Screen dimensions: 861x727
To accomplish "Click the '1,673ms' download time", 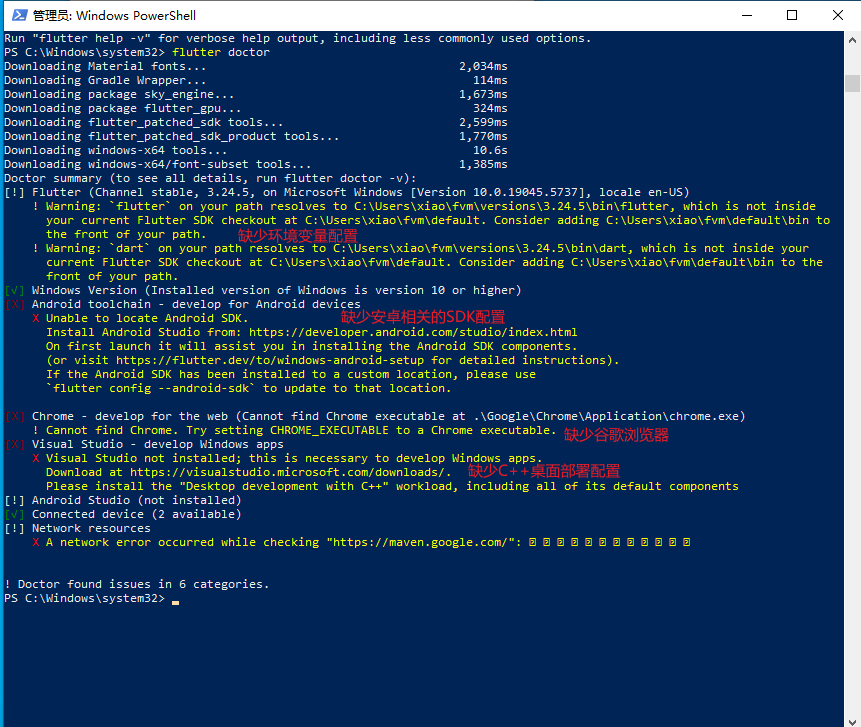I will [x=483, y=94].
